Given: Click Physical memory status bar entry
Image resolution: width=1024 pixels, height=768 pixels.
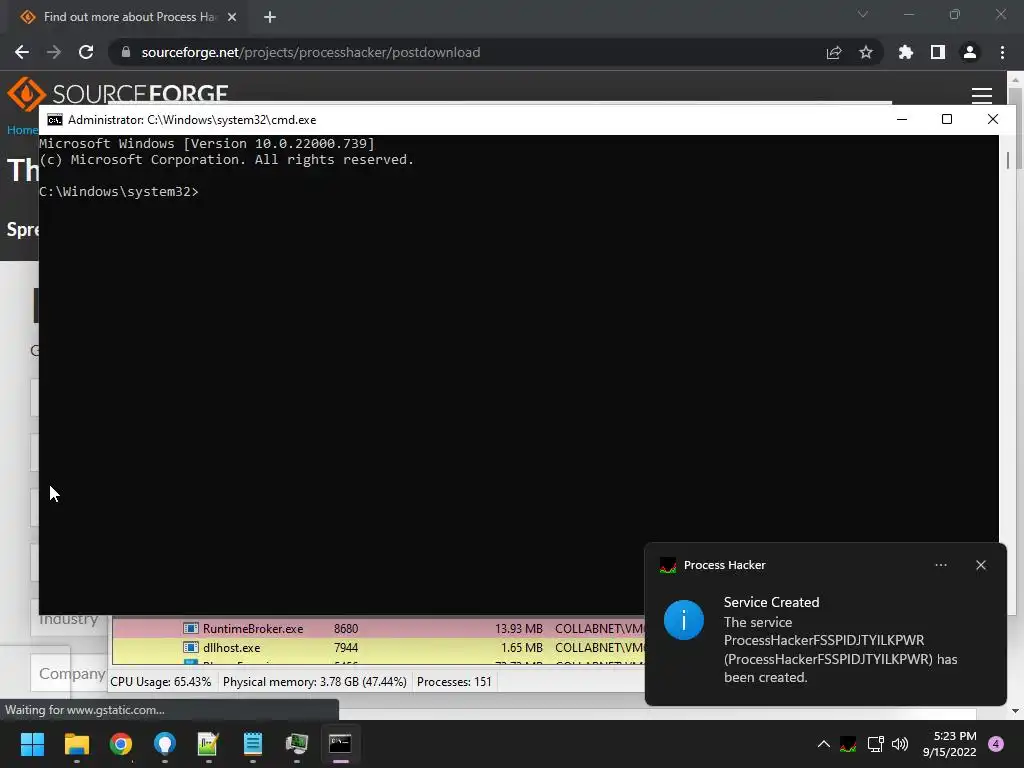Looking at the screenshot, I should point(315,682).
